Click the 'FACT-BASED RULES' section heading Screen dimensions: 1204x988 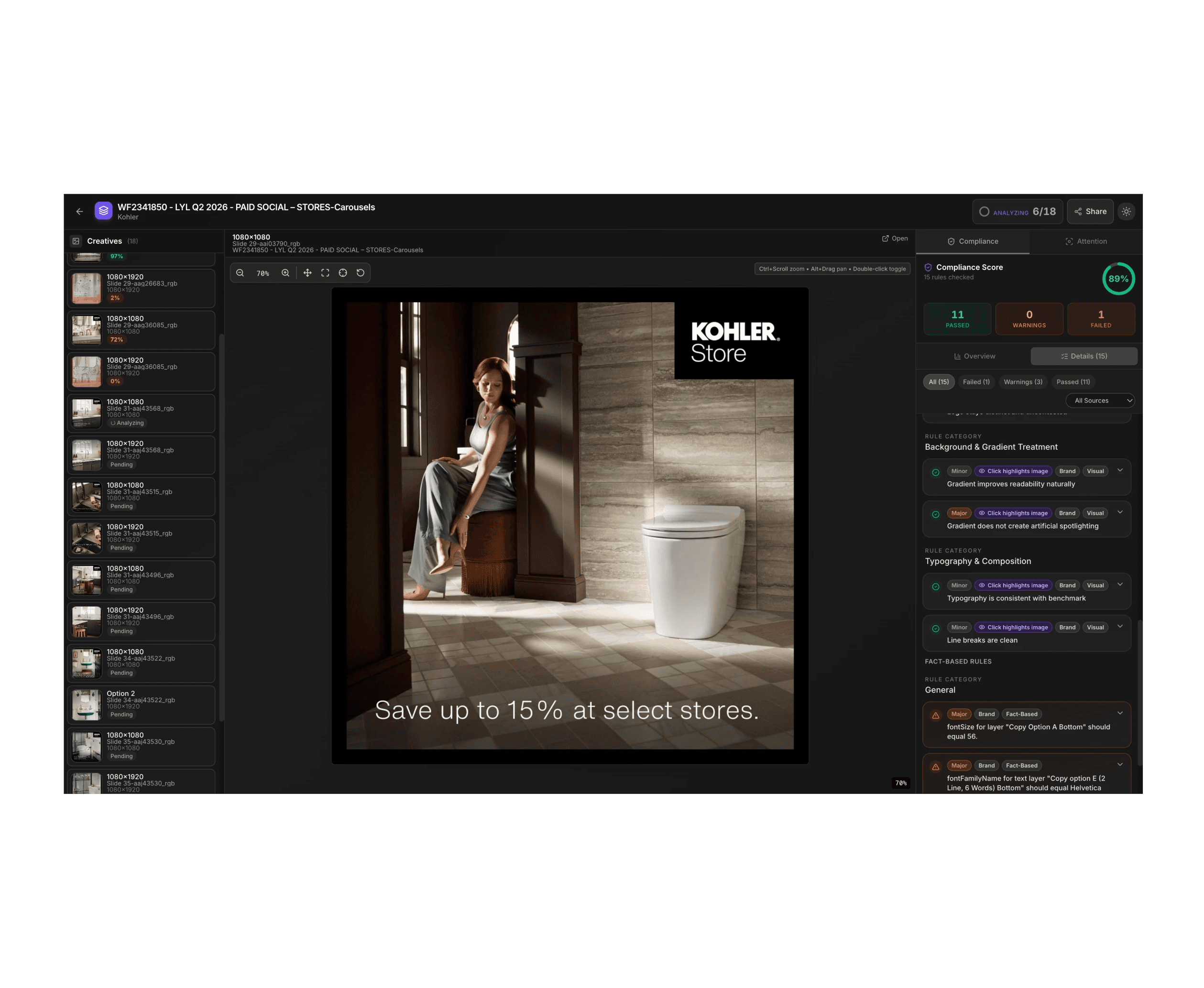pyautogui.click(x=958, y=662)
